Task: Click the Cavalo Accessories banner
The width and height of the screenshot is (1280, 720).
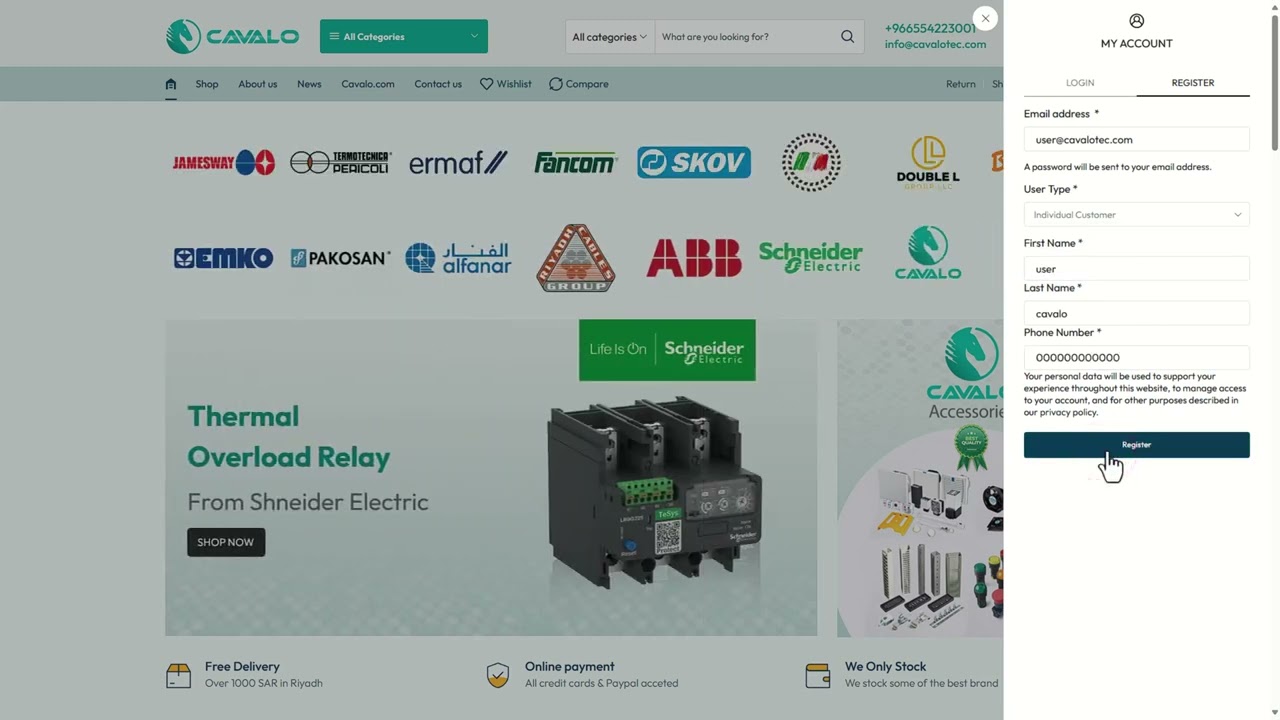Action: click(920, 478)
